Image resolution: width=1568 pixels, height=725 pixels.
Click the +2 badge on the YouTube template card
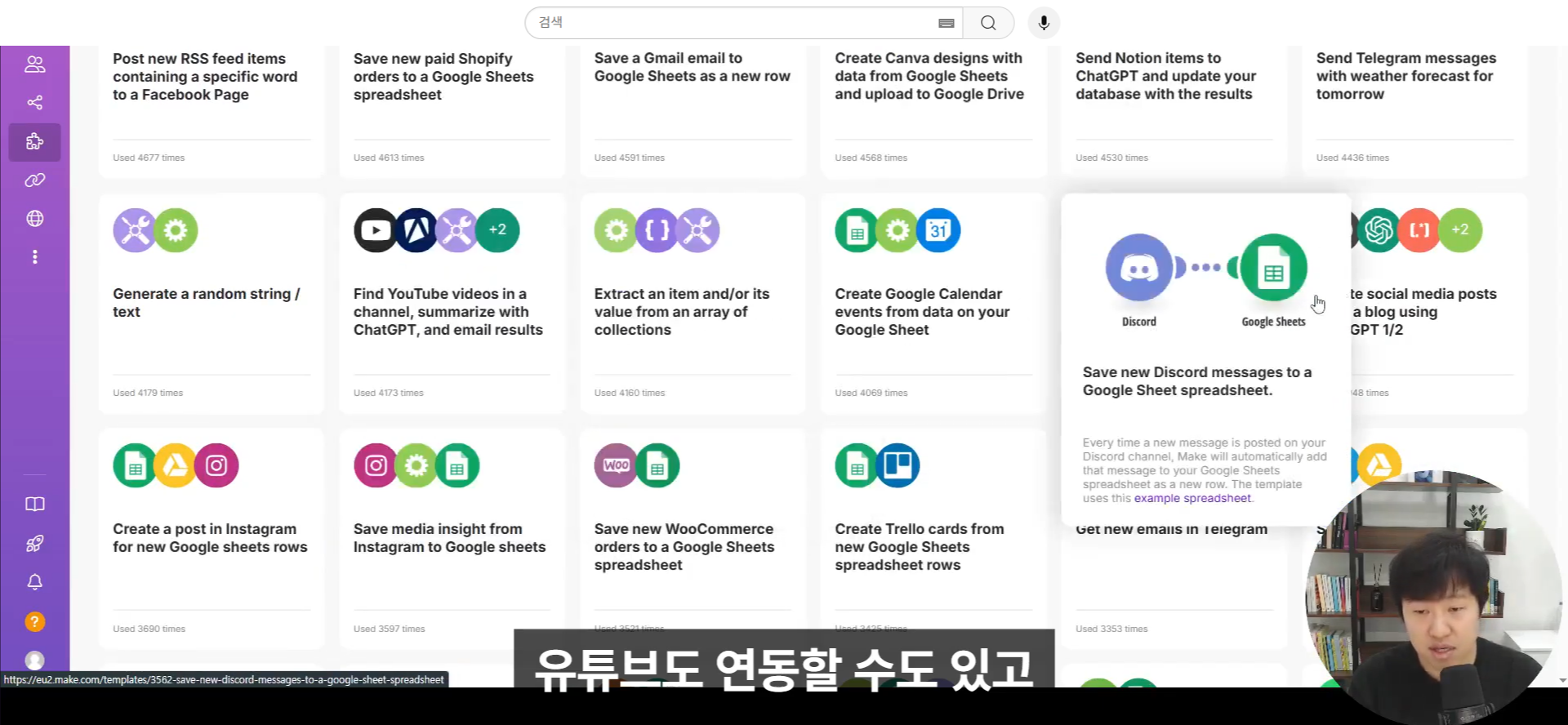pyautogui.click(x=497, y=230)
